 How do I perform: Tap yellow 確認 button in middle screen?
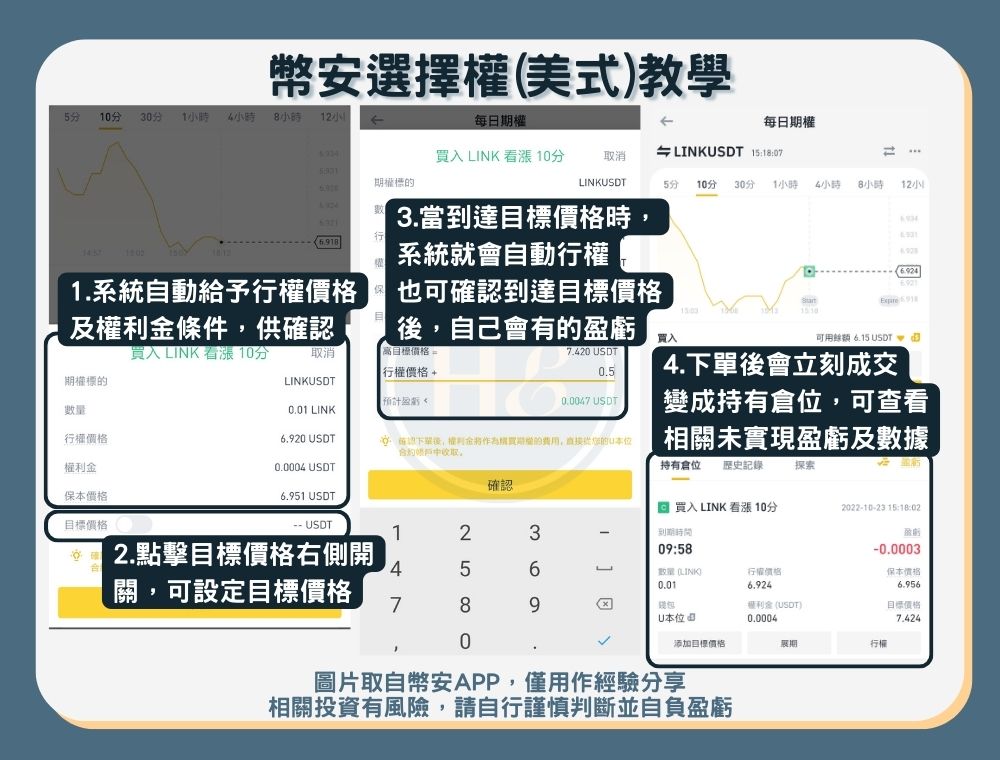pos(500,485)
